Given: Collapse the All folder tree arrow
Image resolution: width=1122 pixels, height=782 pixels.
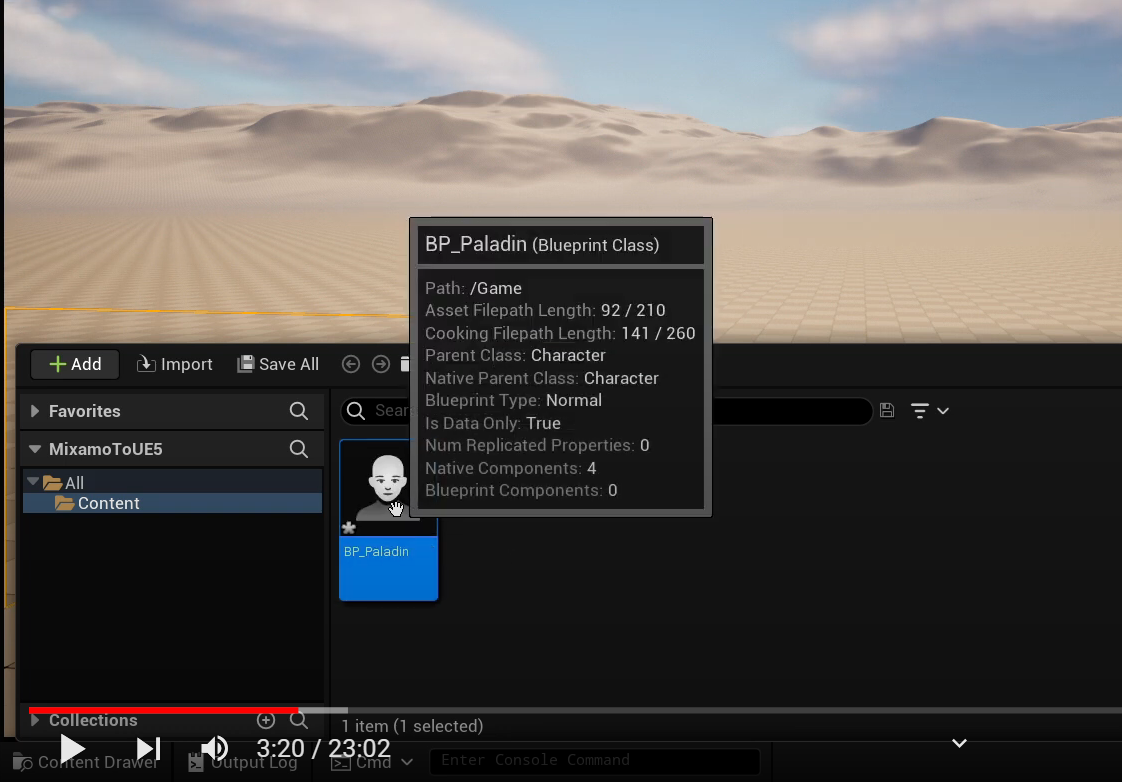Looking at the screenshot, I should point(33,482).
